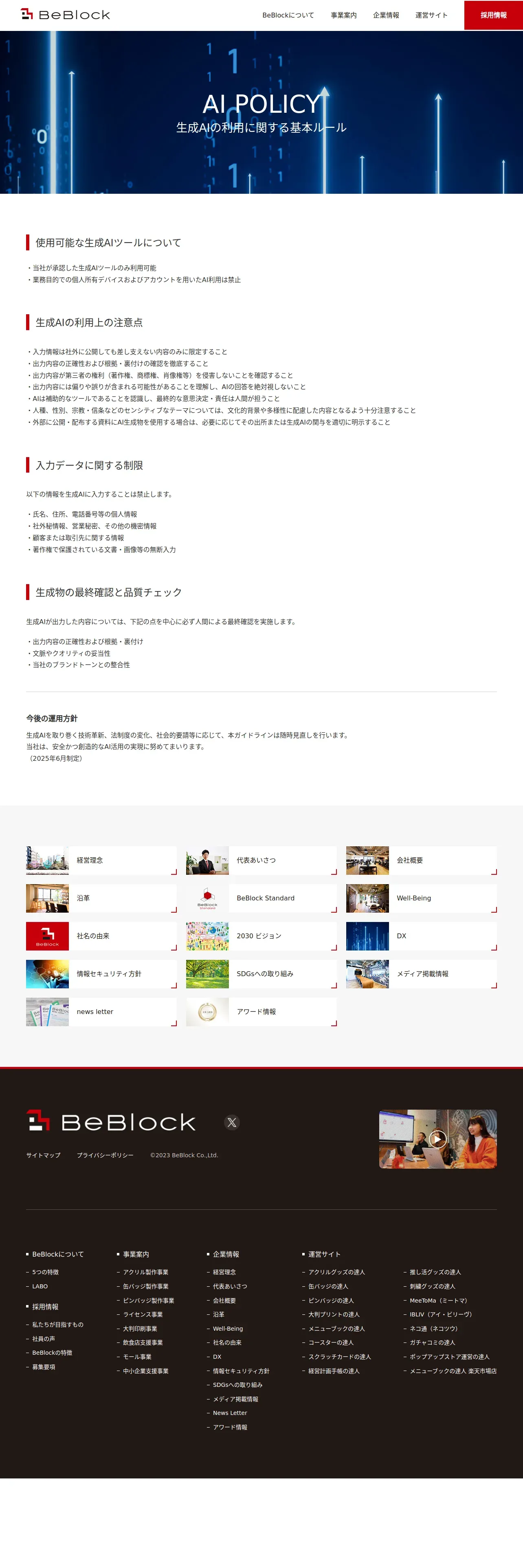Click the 入力データに関する制限 heading
This screenshot has width=523, height=1568.
tap(89, 465)
